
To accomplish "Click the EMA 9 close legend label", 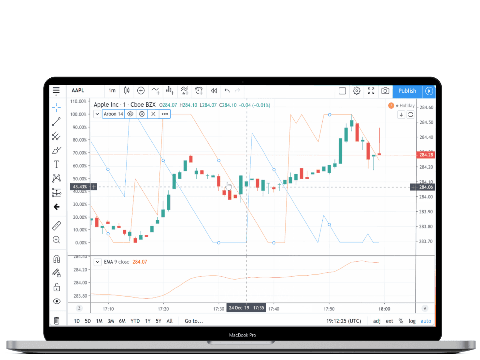I will pyautogui.click(x=116, y=262).
